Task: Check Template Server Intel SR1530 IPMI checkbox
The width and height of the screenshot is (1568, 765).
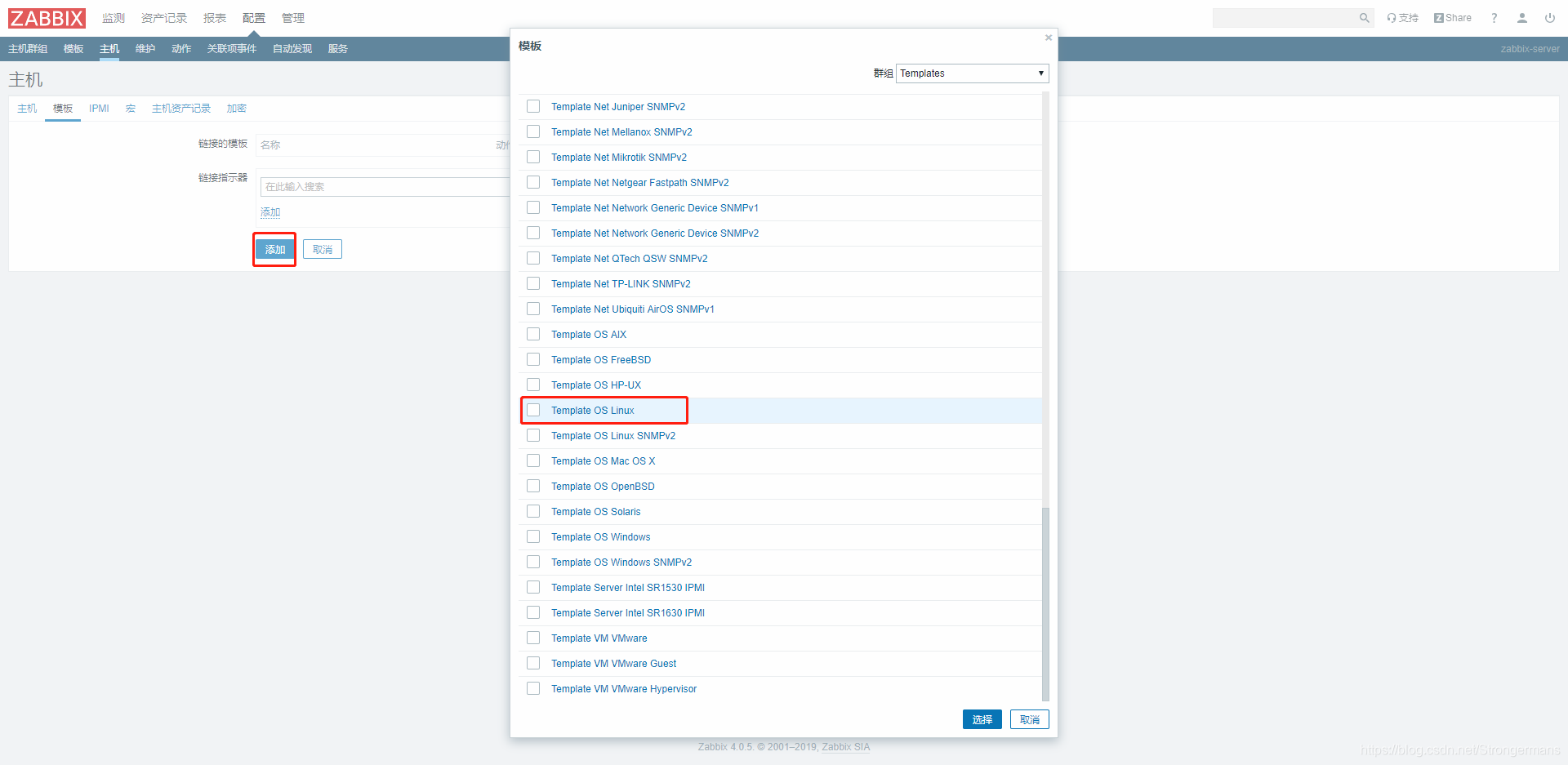Action: (x=533, y=587)
